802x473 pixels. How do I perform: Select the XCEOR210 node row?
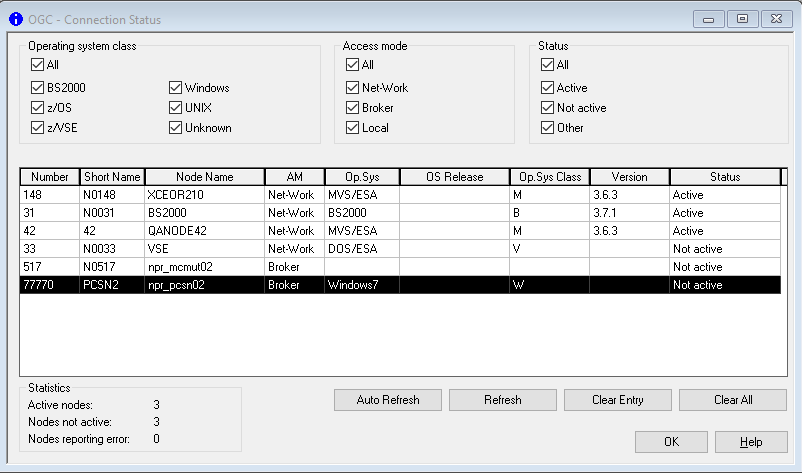click(204, 195)
